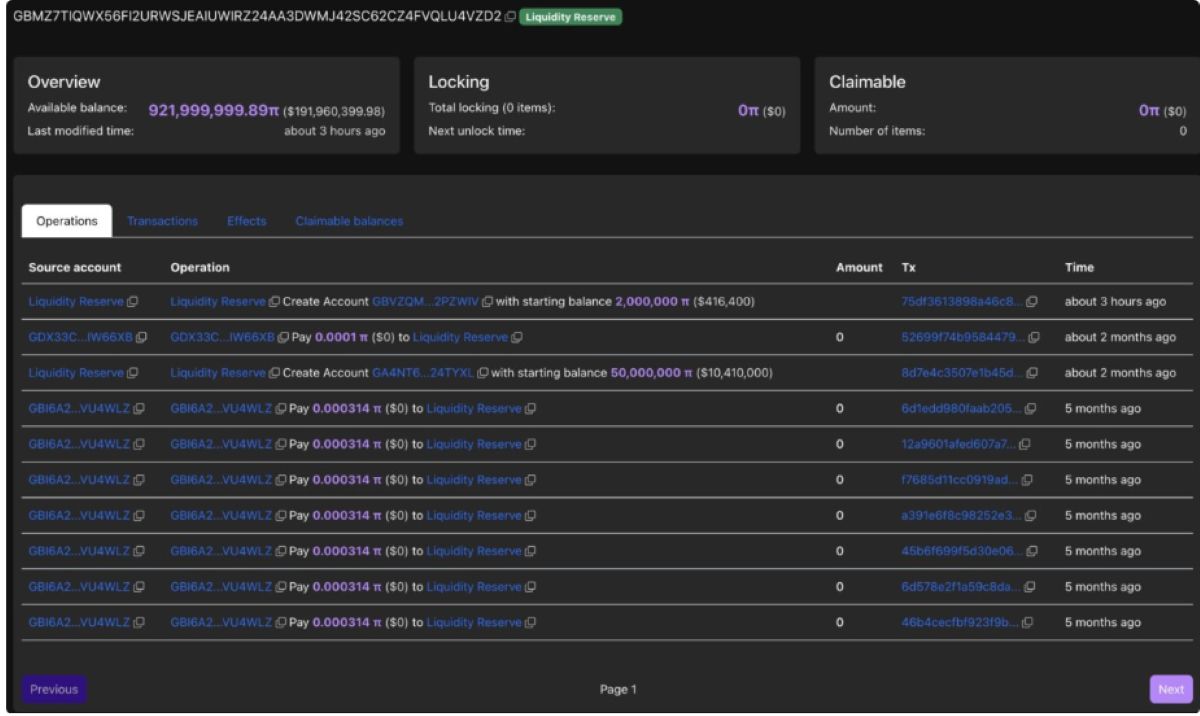Image resolution: width=1200 pixels, height=716 pixels.
Task: Switch to the Transactions tab
Action: (162, 221)
